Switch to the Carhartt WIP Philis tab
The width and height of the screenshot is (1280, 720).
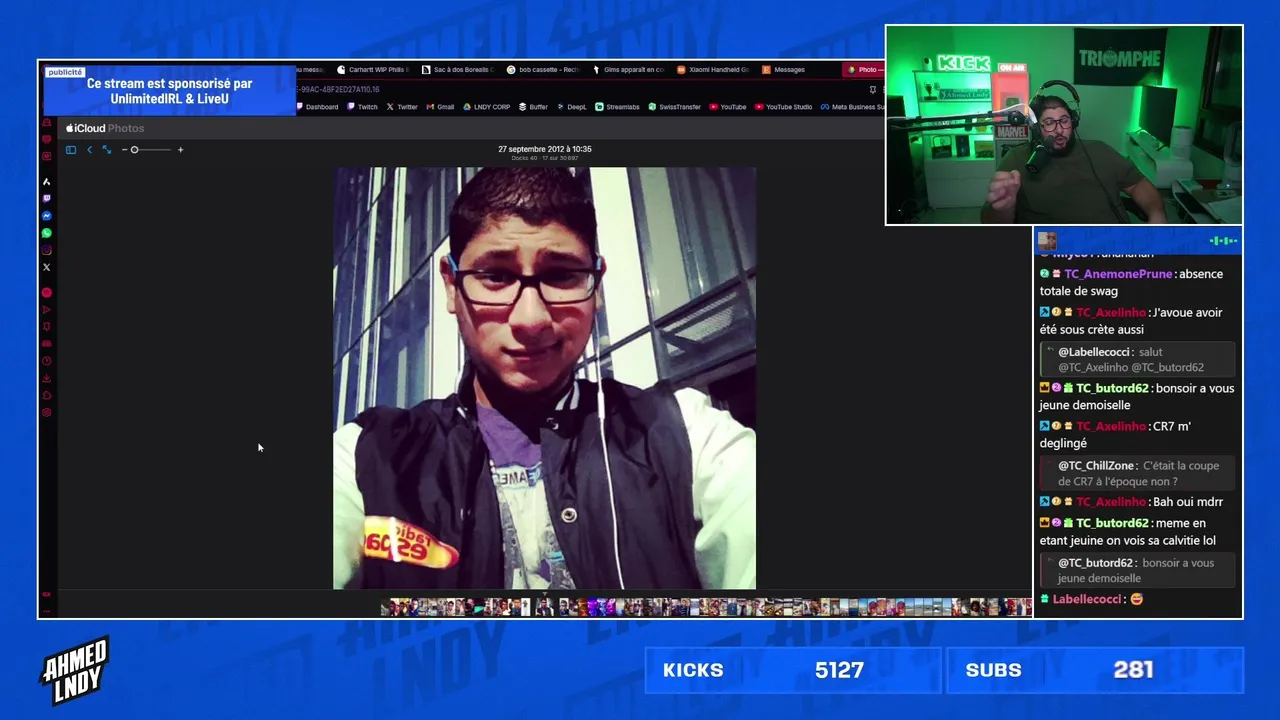click(x=373, y=70)
